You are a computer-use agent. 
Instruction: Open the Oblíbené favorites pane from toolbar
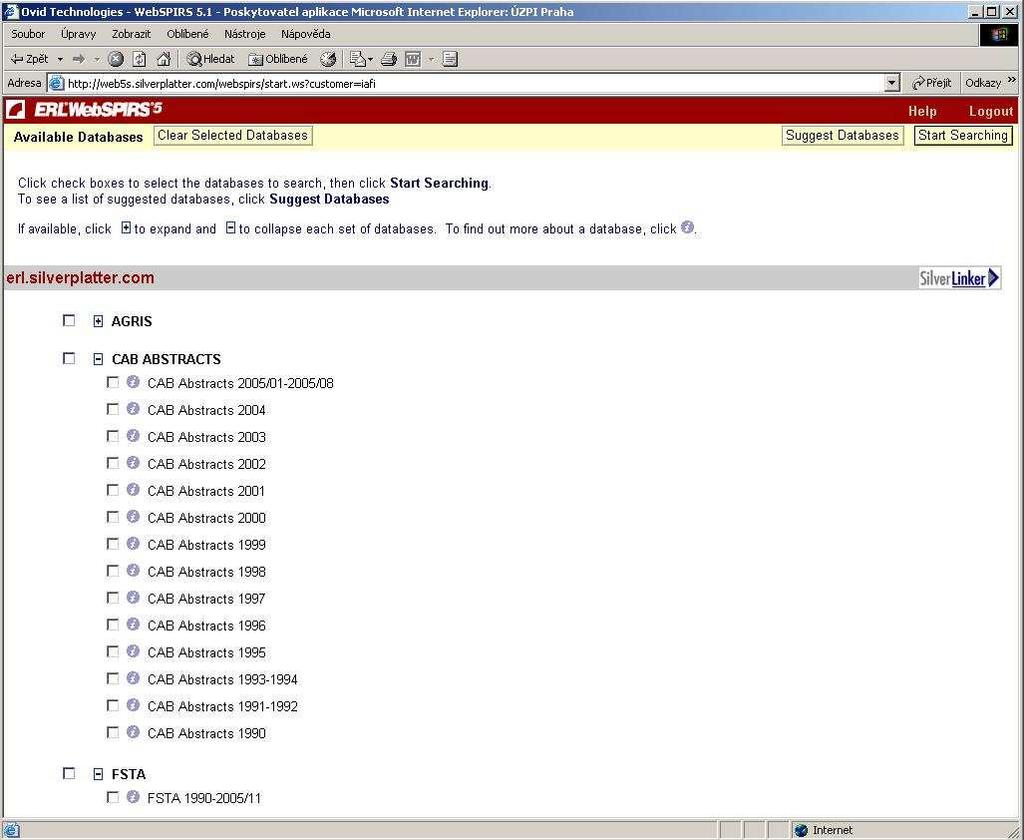point(278,59)
